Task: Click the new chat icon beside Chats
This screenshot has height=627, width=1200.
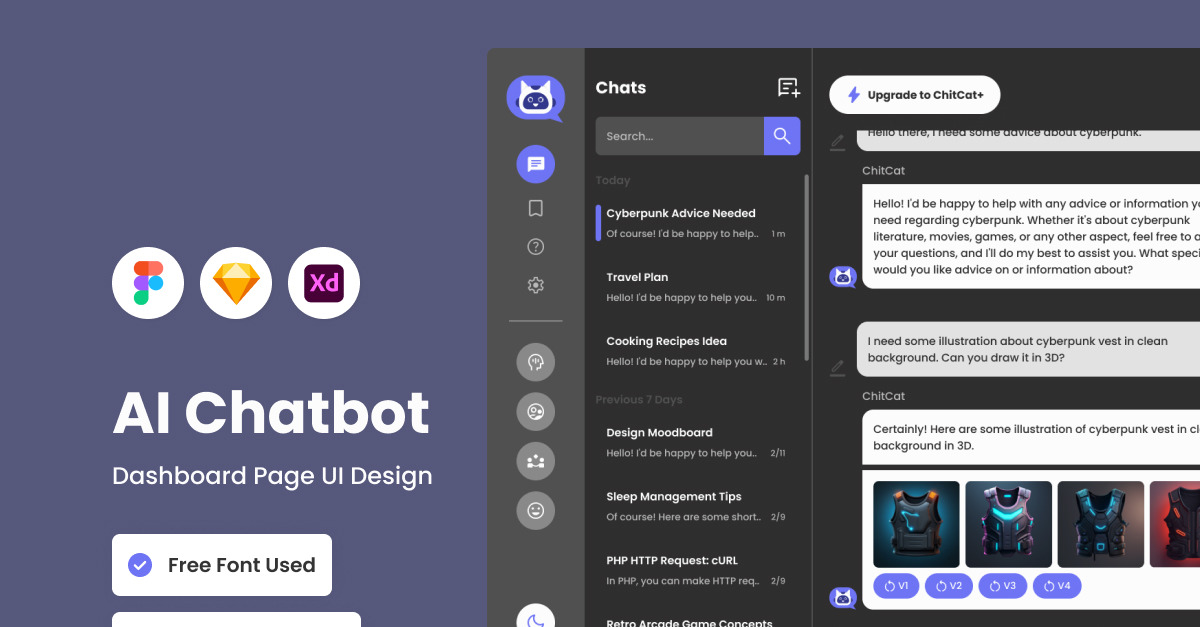Action: [x=788, y=88]
